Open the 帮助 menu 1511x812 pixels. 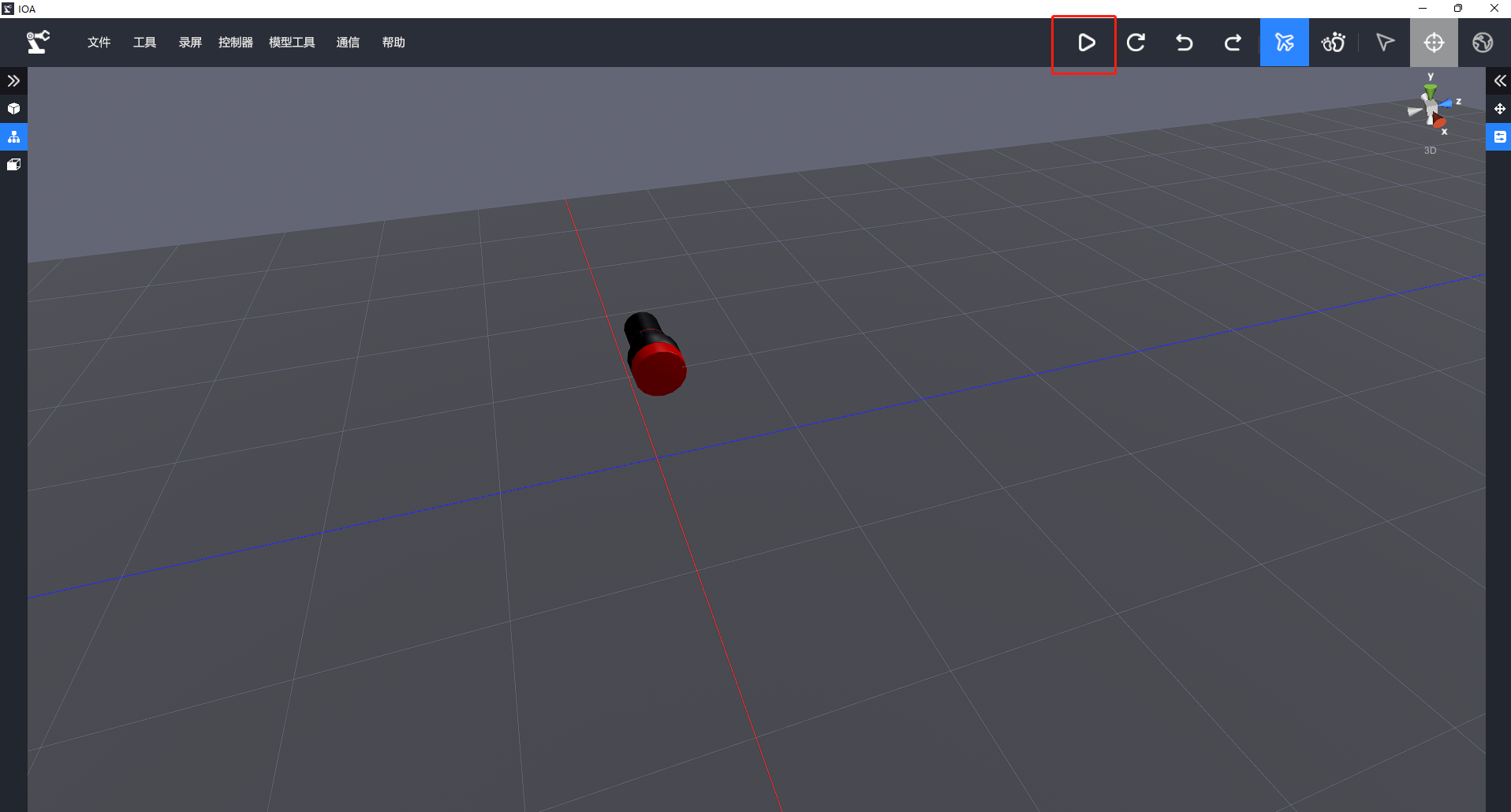point(394,43)
